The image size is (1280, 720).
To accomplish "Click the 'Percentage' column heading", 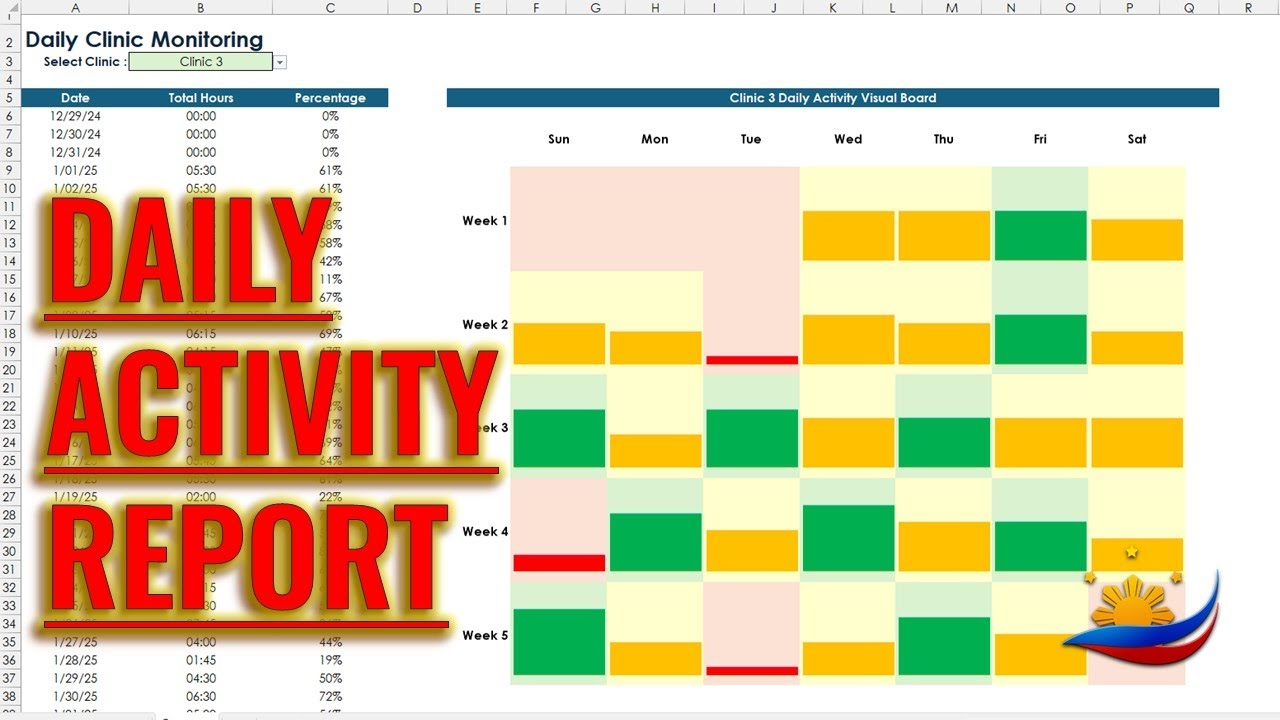I will tap(330, 98).
